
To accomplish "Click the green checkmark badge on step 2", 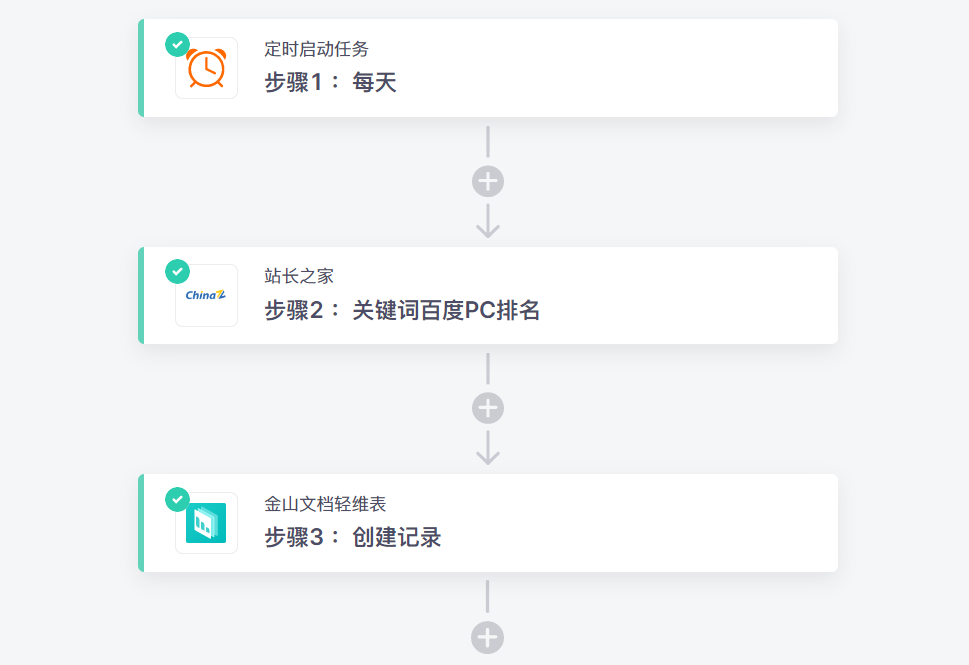I will pyautogui.click(x=177, y=271).
